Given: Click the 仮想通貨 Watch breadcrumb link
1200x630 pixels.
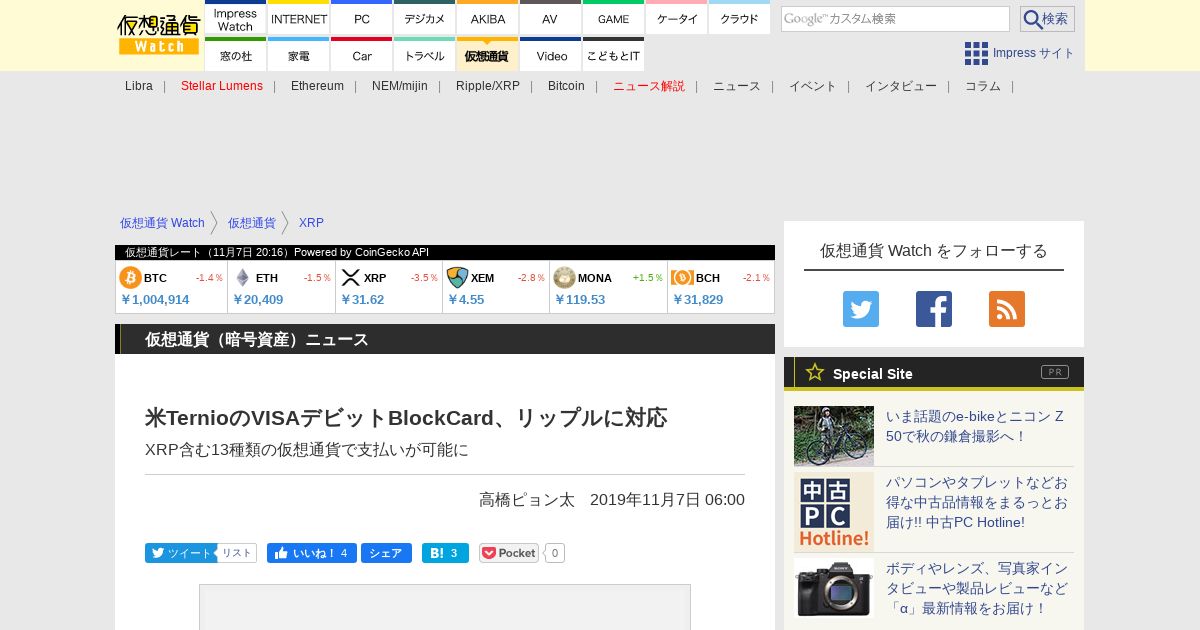Looking at the screenshot, I should coord(162,223).
